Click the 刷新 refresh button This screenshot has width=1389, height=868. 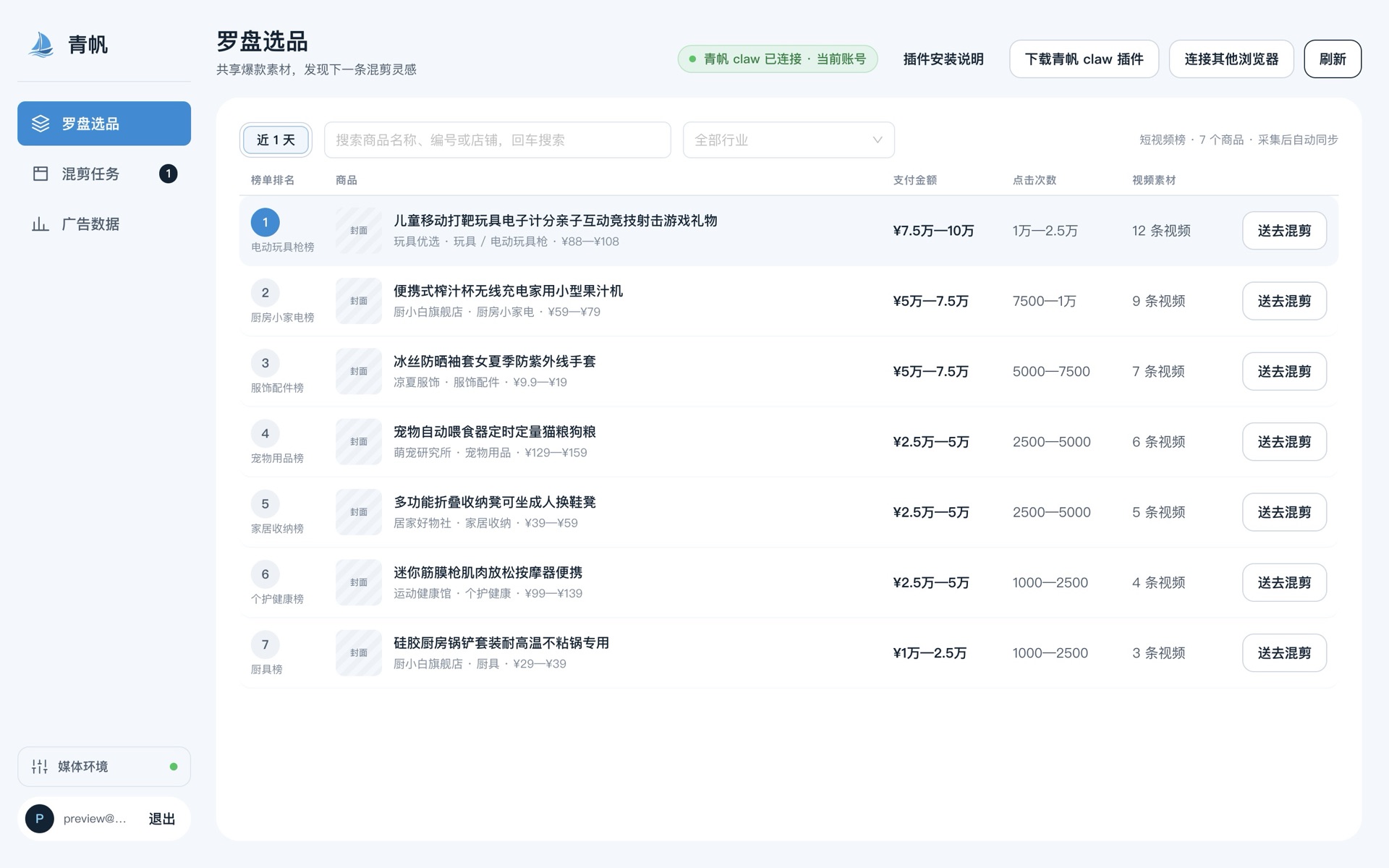coord(1333,59)
